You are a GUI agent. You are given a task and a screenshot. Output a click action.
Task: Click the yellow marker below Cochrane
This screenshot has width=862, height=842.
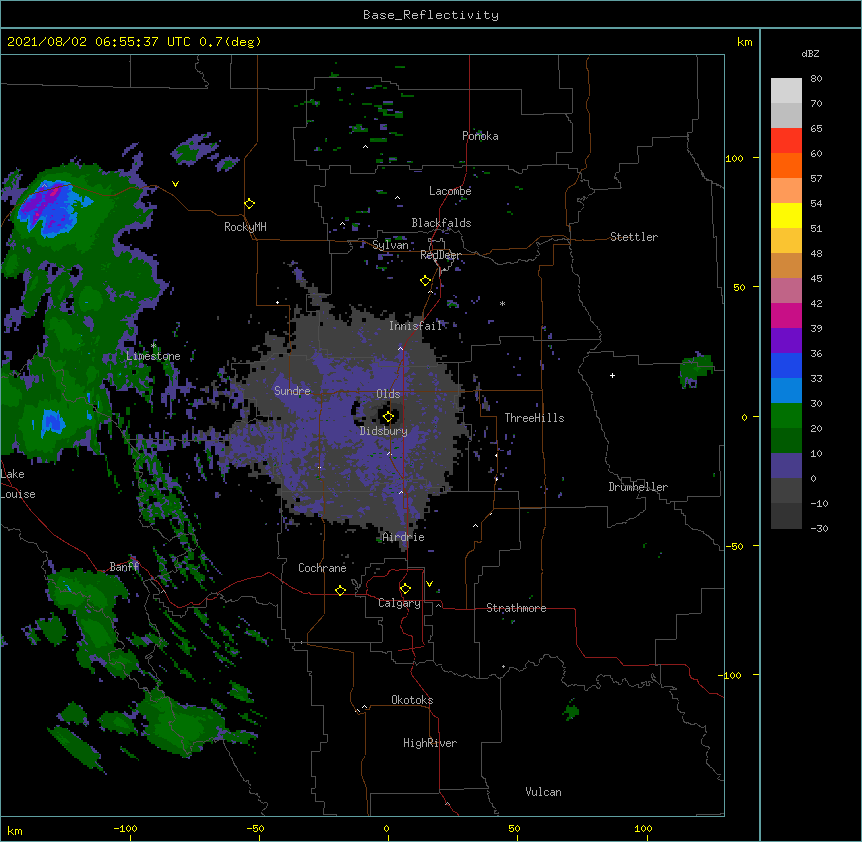(340, 590)
